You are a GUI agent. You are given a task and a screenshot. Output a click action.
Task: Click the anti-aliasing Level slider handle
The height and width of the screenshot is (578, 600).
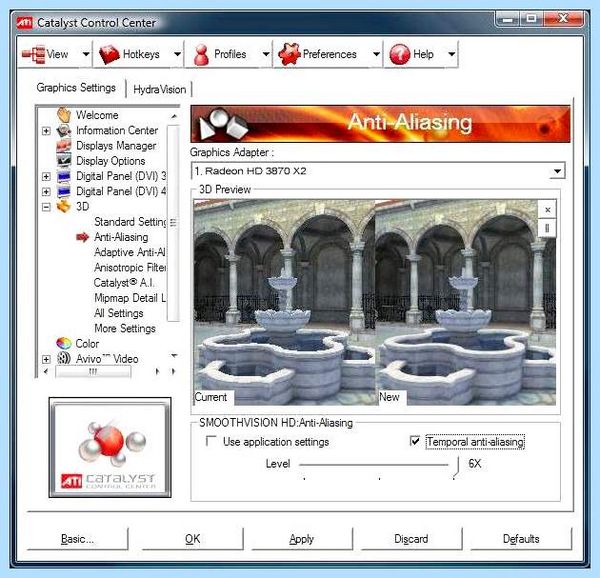click(456, 467)
